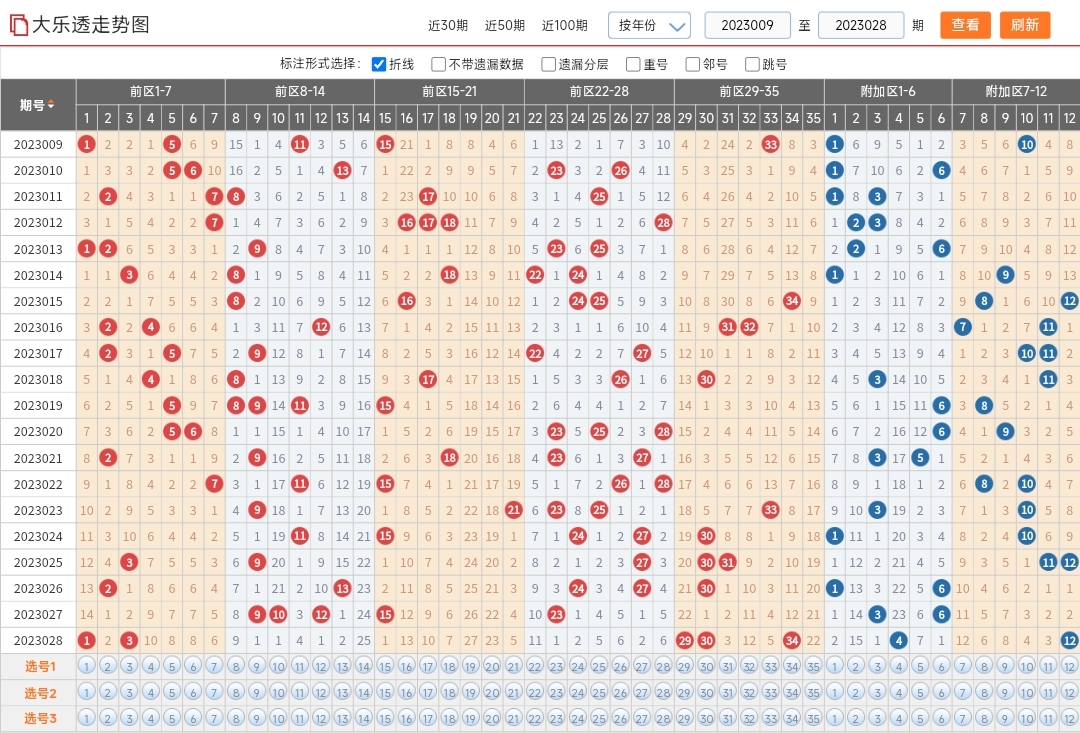Open the 按年份 dropdown

pyautogui.click(x=650, y=25)
